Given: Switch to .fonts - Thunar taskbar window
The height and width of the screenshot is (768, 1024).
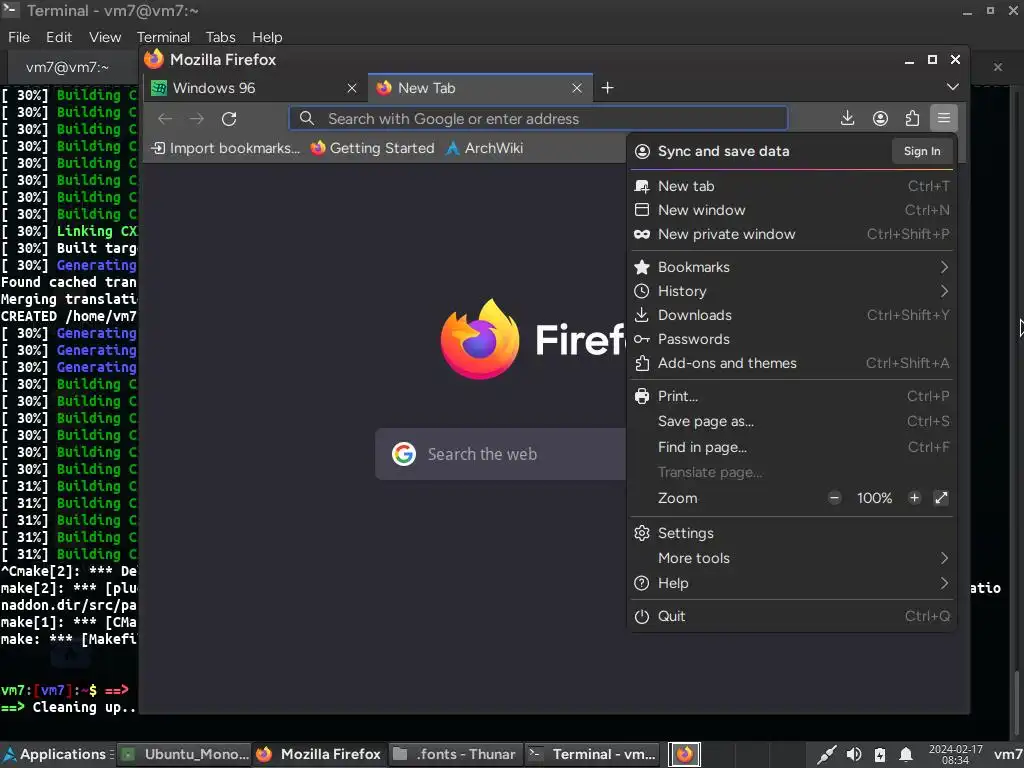Looking at the screenshot, I should pos(455,754).
